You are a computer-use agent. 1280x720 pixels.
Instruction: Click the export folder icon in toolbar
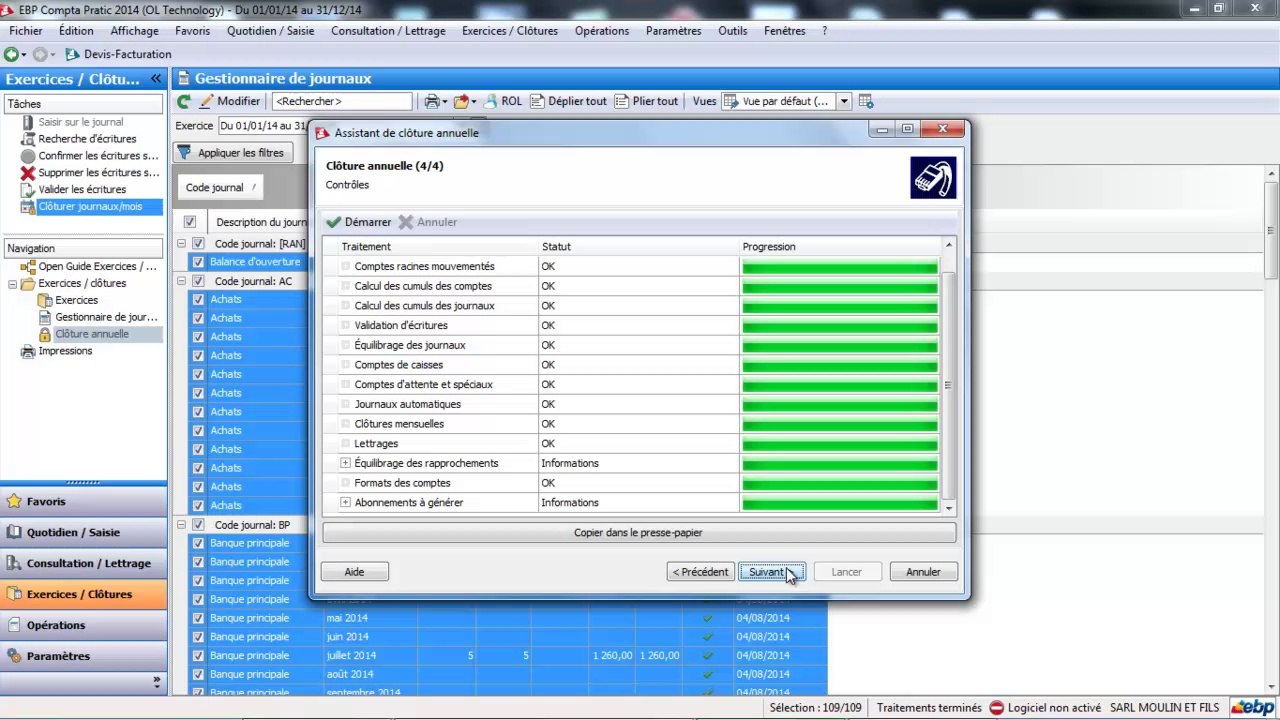tap(461, 101)
